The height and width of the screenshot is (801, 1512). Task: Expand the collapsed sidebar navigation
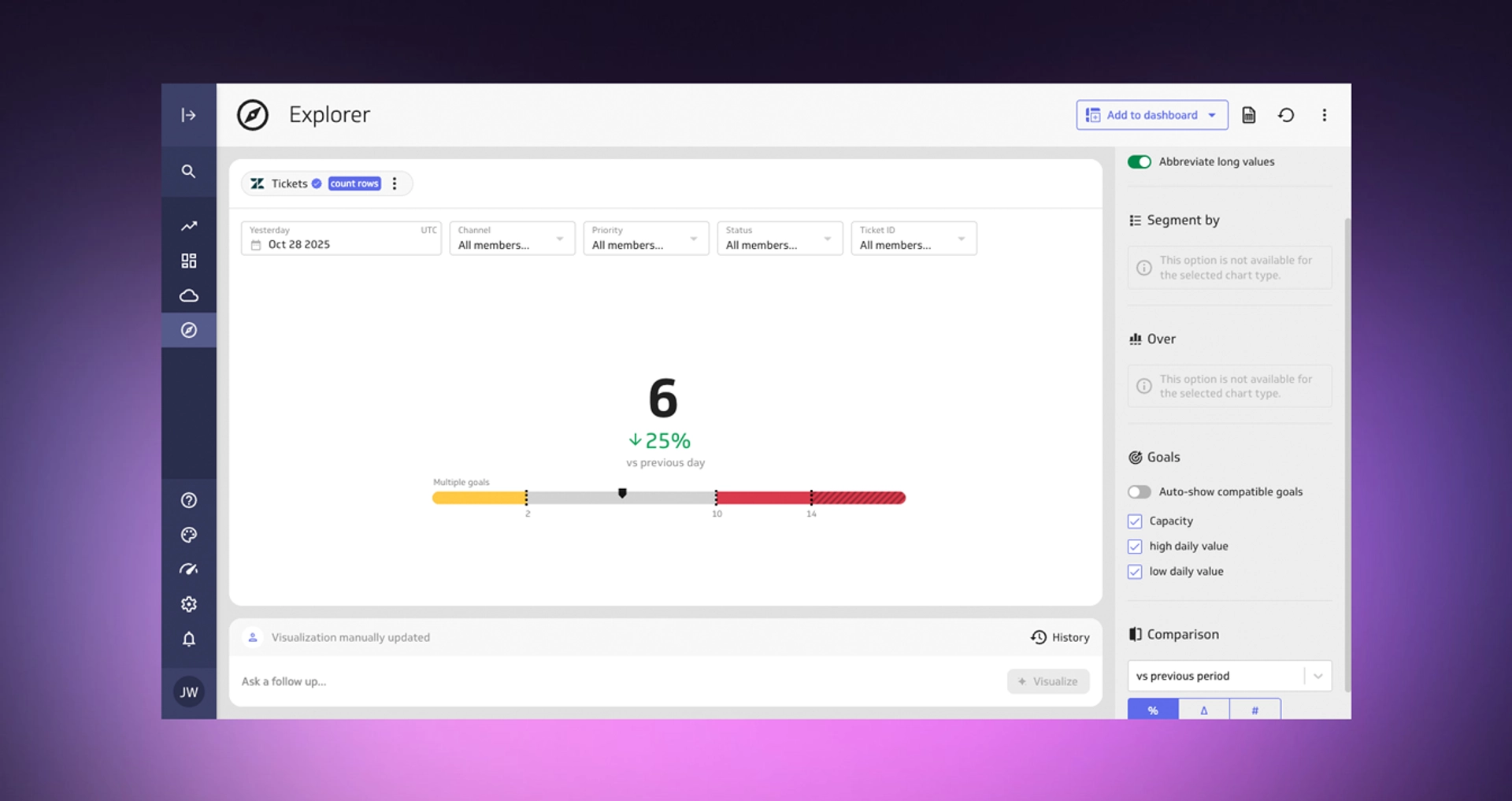188,115
